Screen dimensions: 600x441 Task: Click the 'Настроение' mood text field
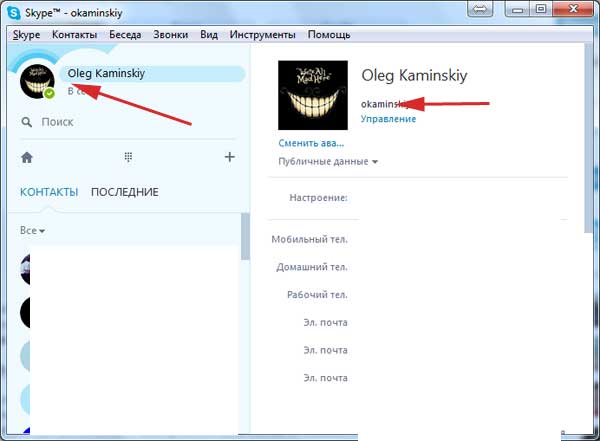[460, 198]
